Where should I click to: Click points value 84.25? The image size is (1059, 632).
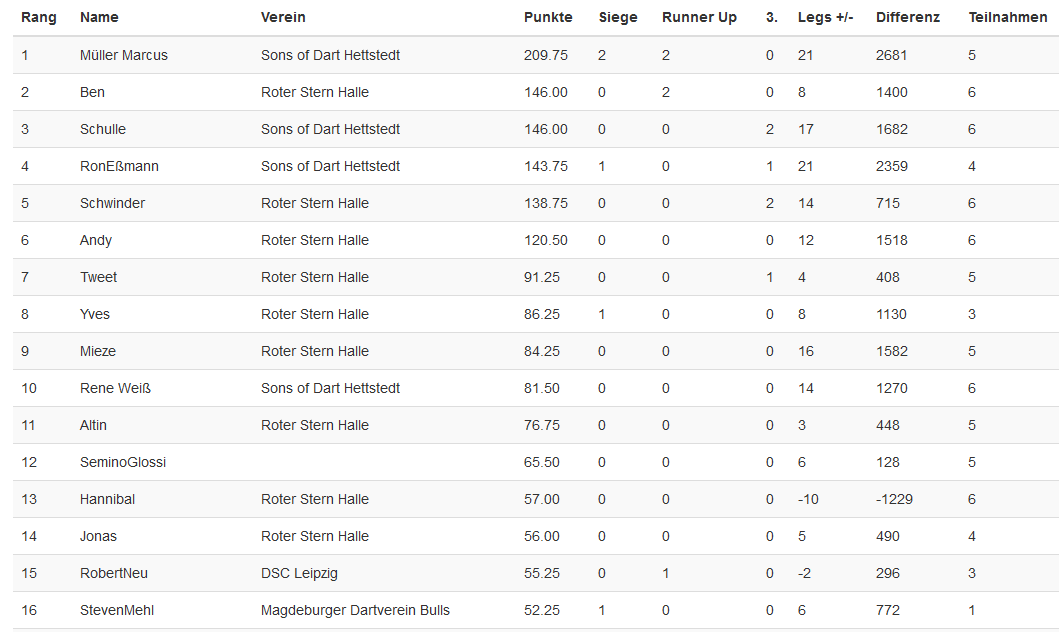click(x=542, y=352)
